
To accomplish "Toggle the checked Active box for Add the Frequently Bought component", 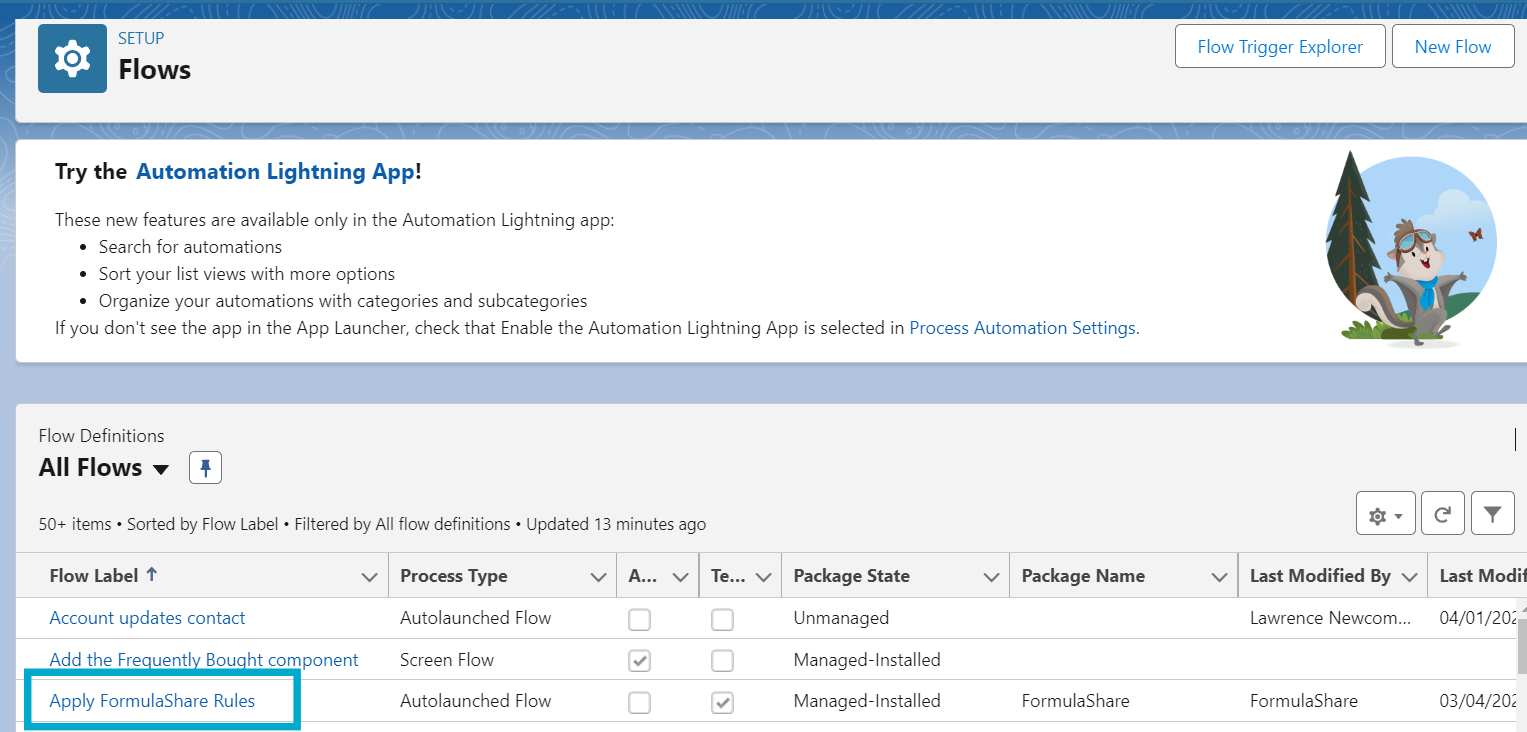I will coord(639,660).
